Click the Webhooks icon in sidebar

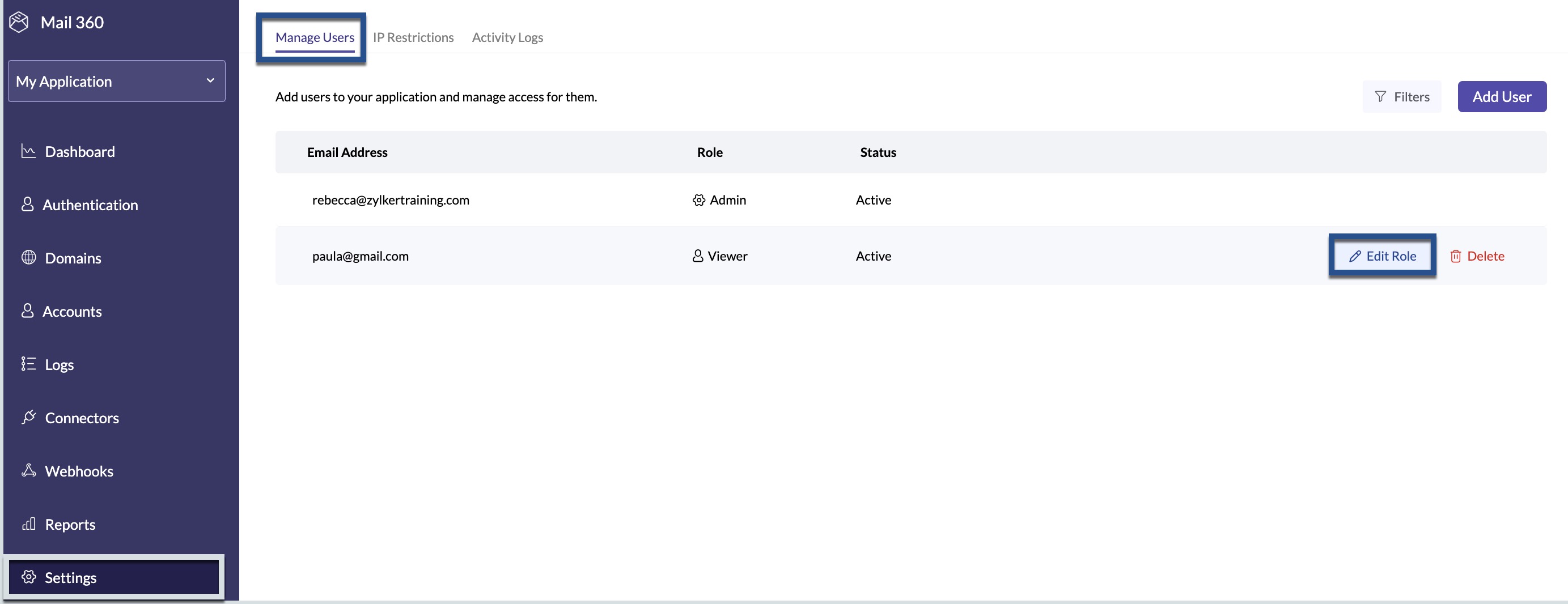click(28, 470)
